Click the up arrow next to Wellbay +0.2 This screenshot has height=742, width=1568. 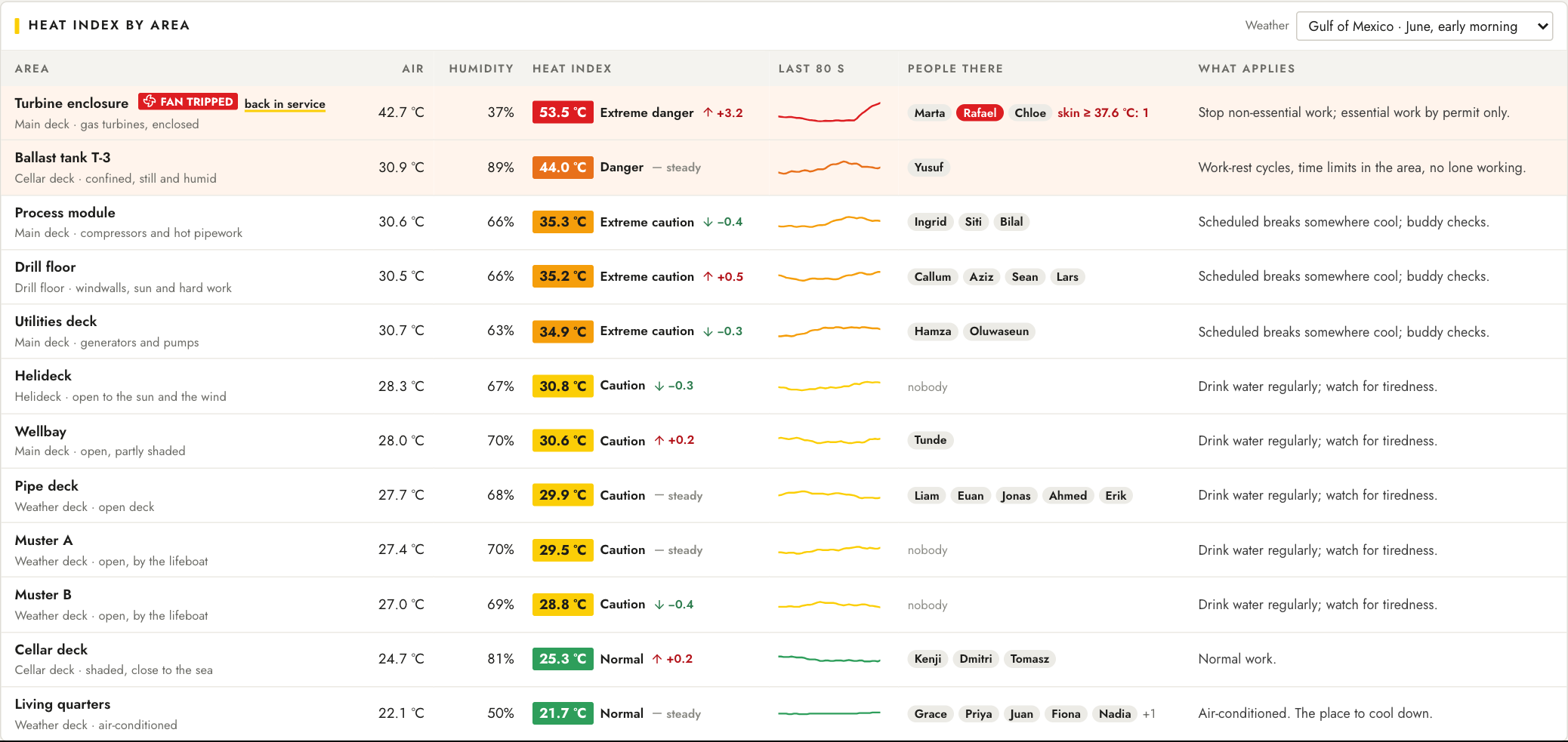[659, 440]
